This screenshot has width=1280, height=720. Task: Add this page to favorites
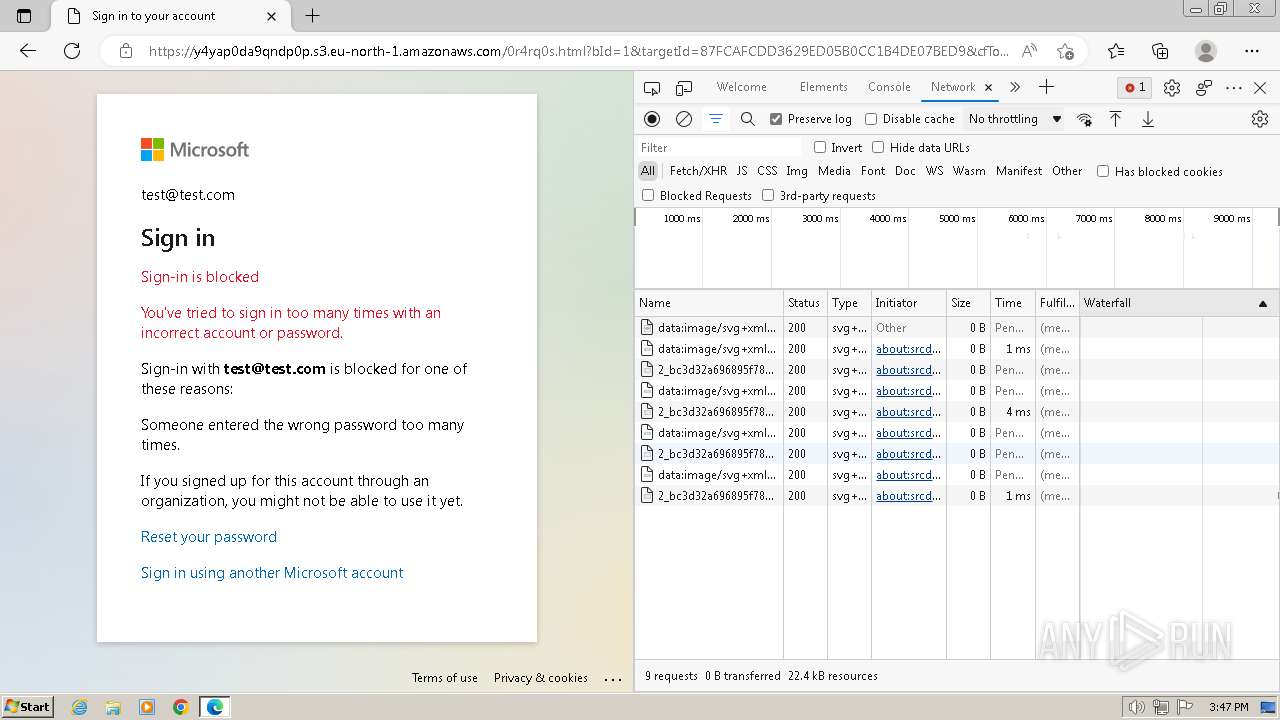(1065, 51)
